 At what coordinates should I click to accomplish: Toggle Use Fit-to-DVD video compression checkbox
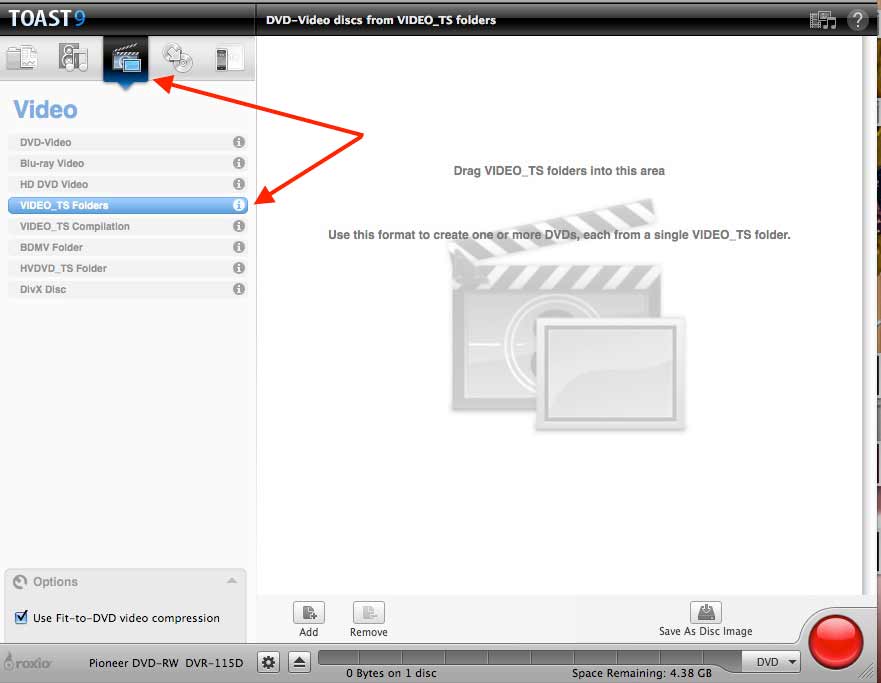[x=21, y=617]
